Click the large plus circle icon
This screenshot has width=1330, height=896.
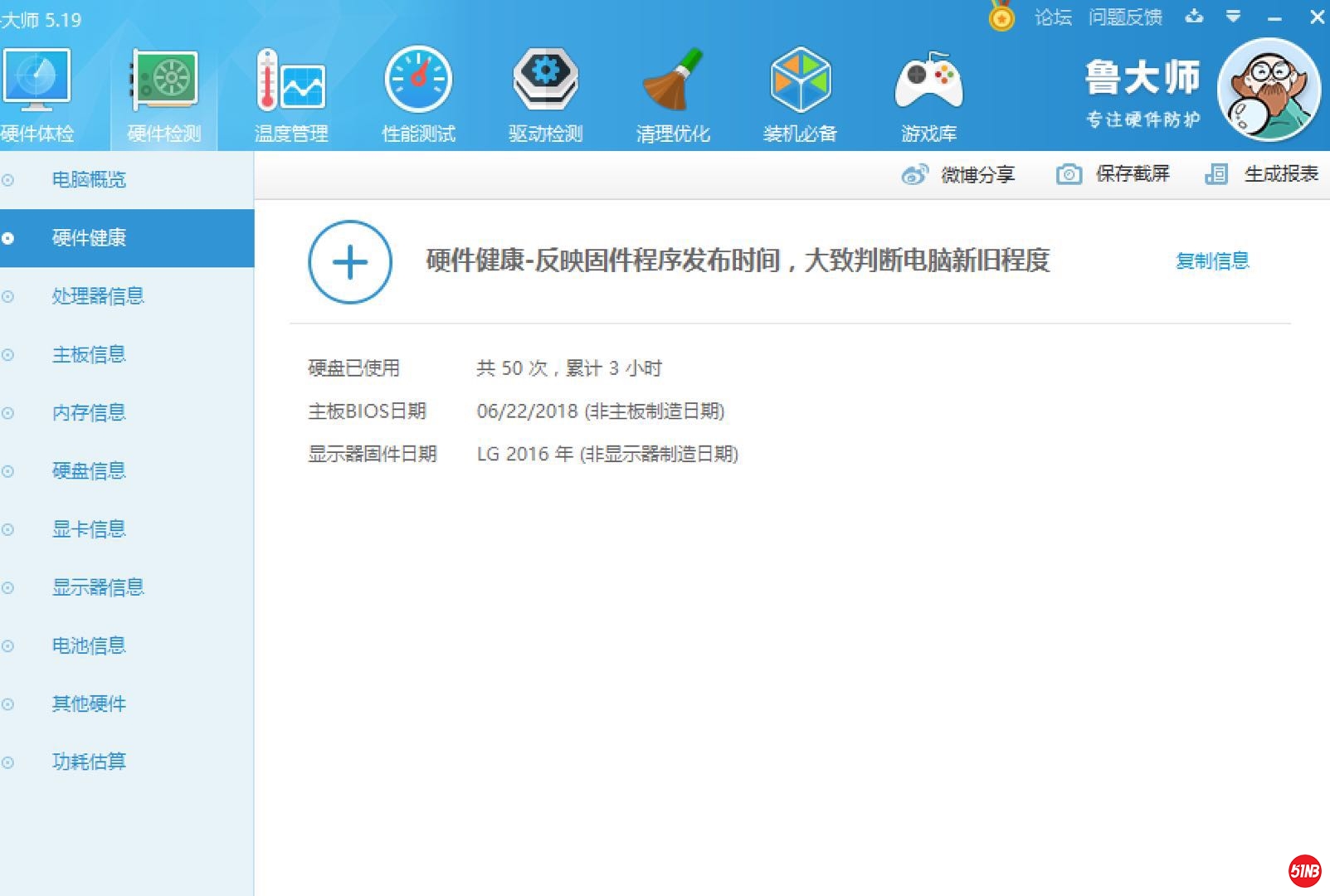coord(349,262)
